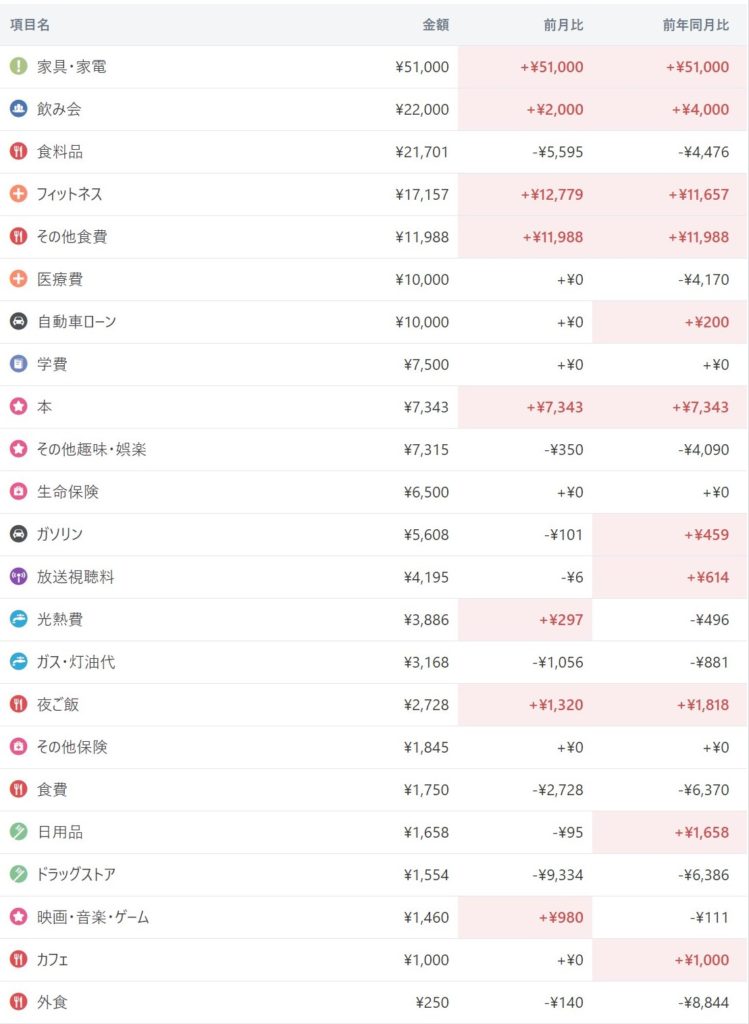Click the 前年同月比 column header
The width and height of the screenshot is (749, 1024).
click(696, 24)
